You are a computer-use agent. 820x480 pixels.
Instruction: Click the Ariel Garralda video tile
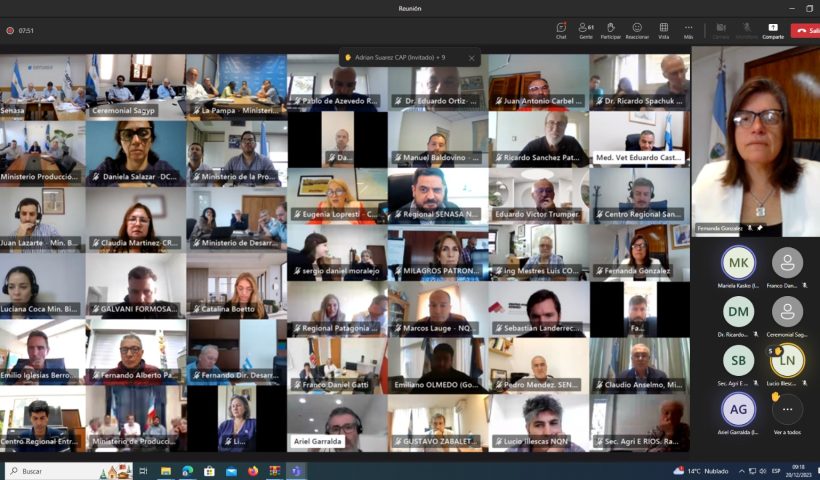click(337, 422)
